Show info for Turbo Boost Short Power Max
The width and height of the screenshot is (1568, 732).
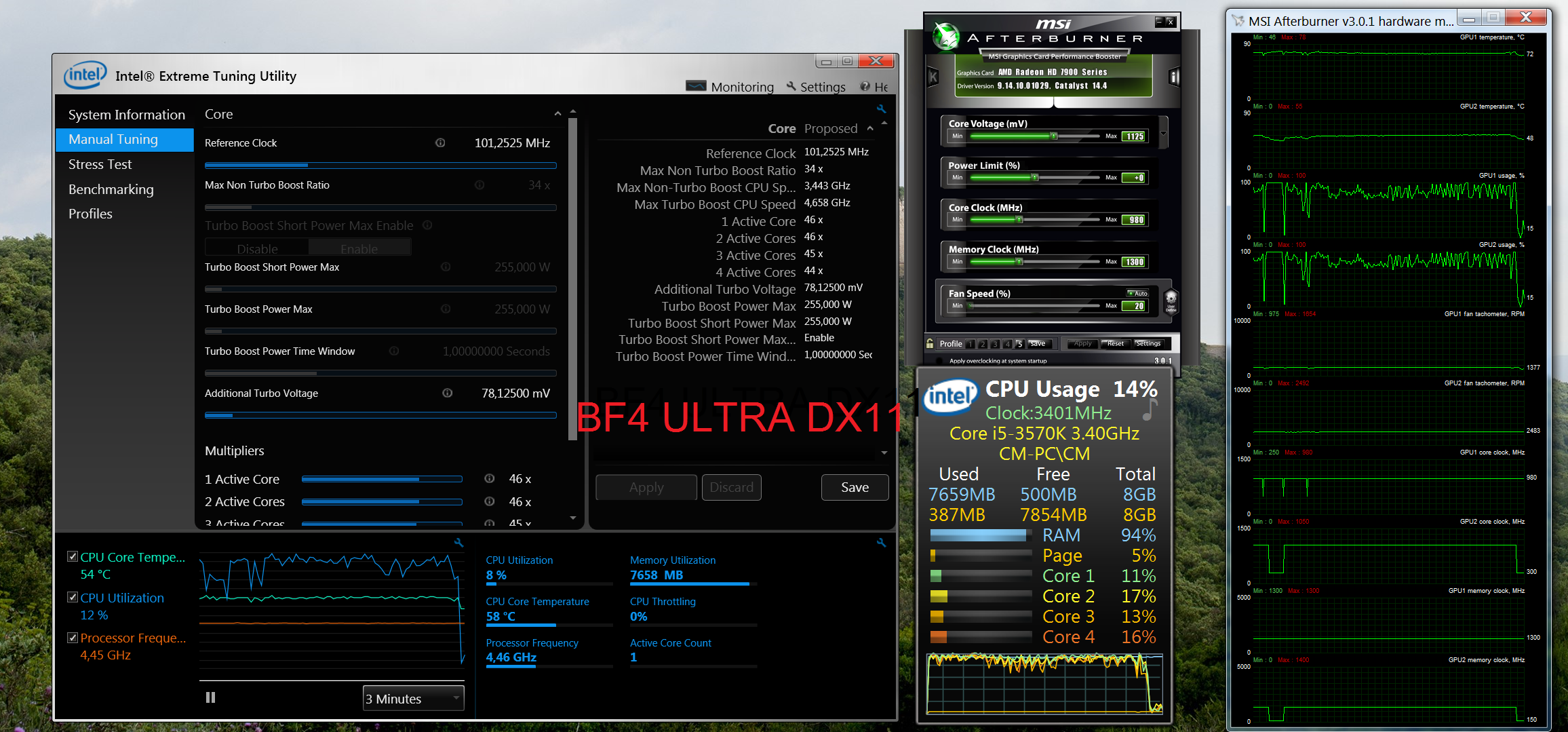coord(446,267)
